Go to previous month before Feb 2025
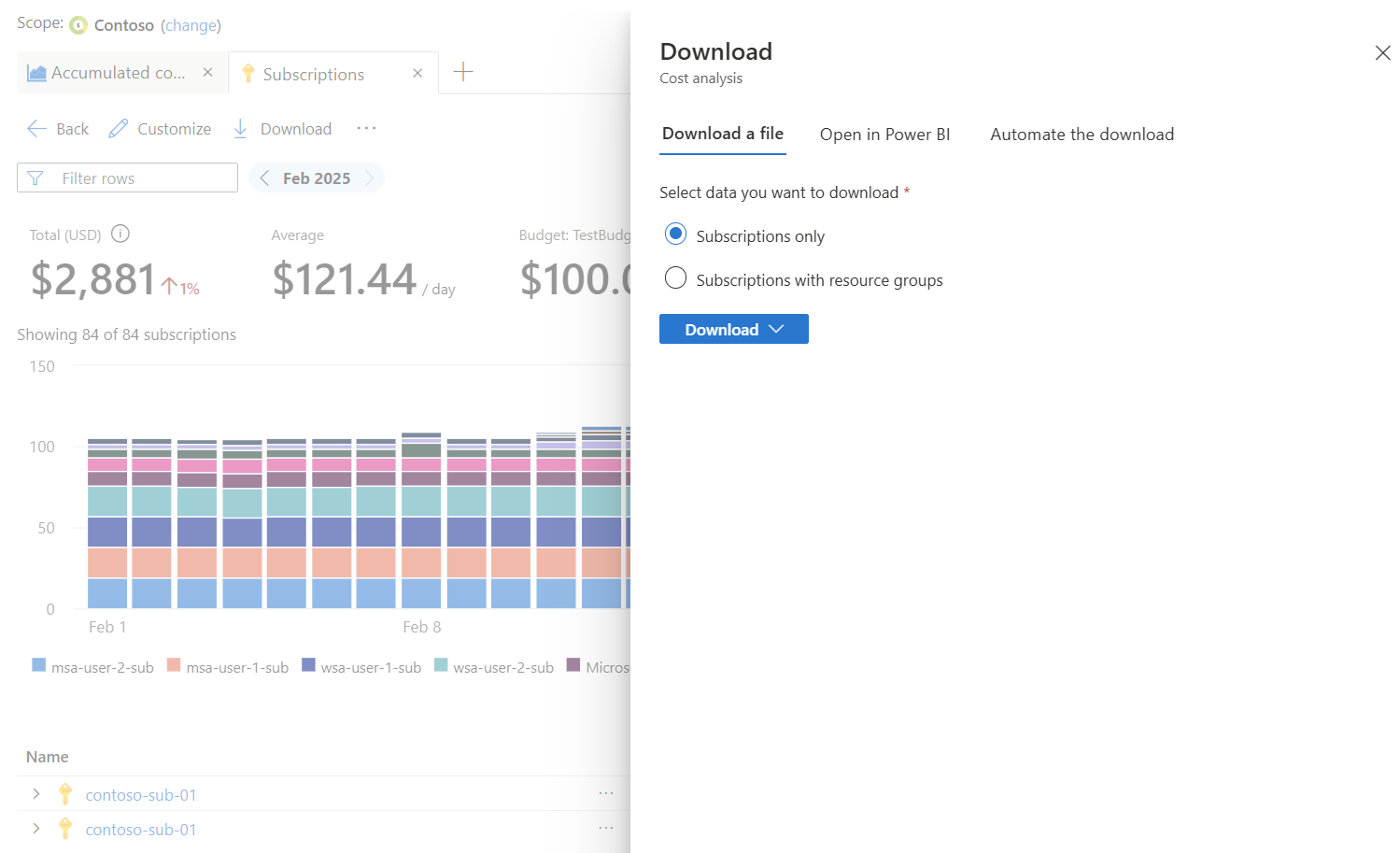 265,178
